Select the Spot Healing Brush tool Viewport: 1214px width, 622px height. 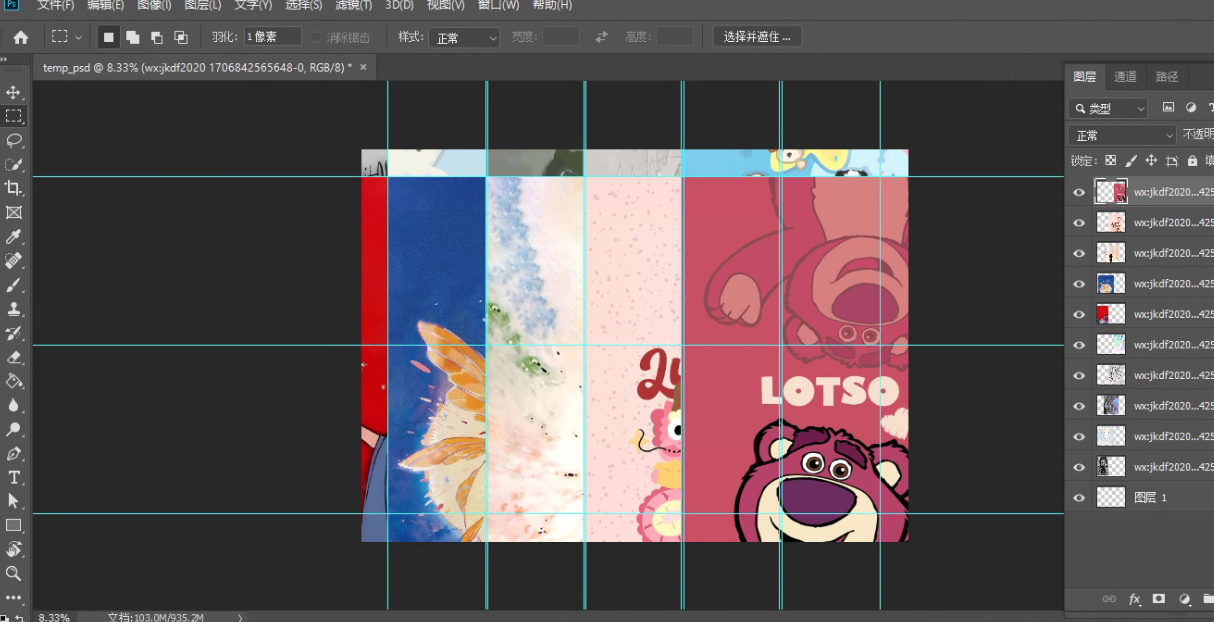coord(14,261)
